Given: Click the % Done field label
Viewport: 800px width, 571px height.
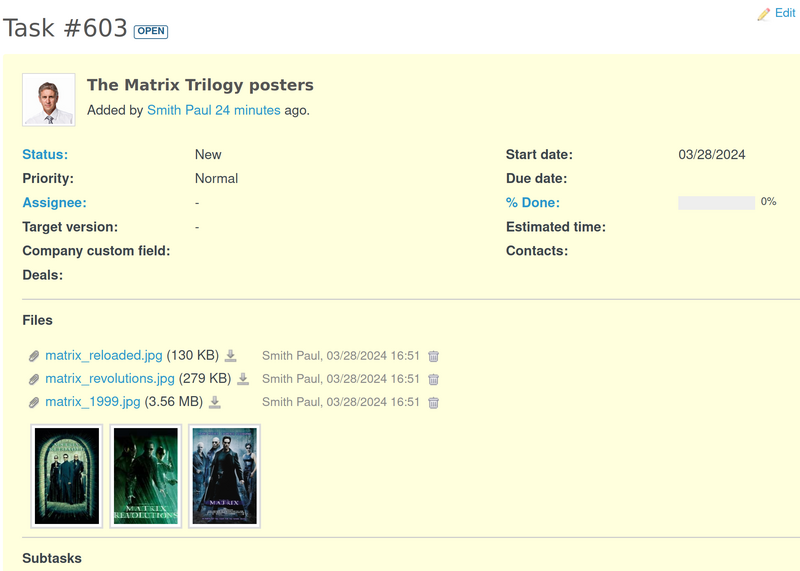Looking at the screenshot, I should tap(532, 203).
